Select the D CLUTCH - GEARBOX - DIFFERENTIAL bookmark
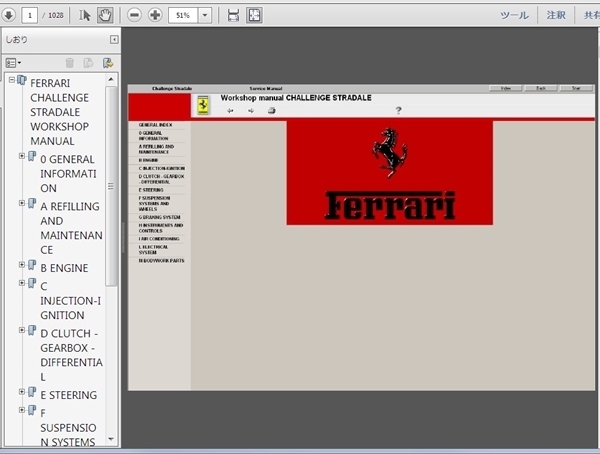This screenshot has height=454, width=600. 72,355
